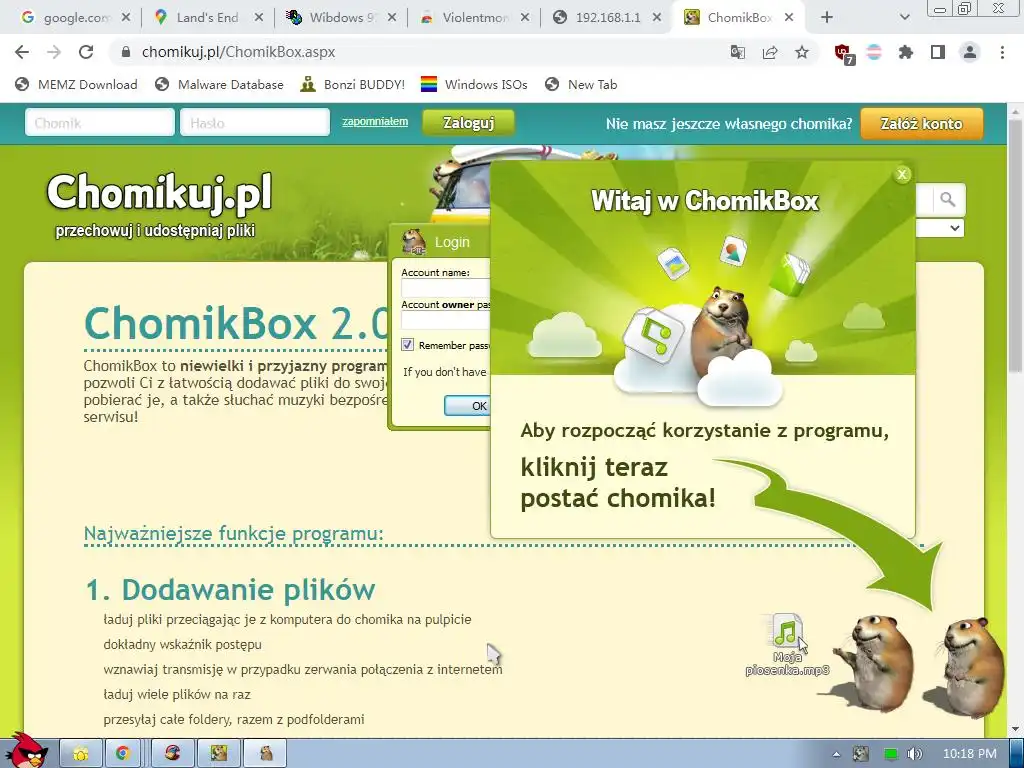This screenshot has height=768, width=1024.
Task: Open the Windows ISOs bookmark
Action: pos(474,84)
